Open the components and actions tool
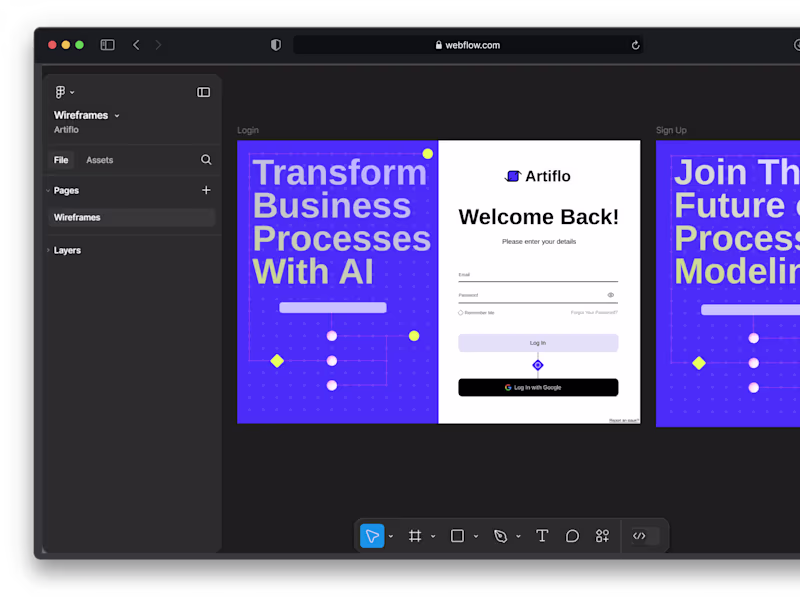800x600 pixels. tap(602, 536)
